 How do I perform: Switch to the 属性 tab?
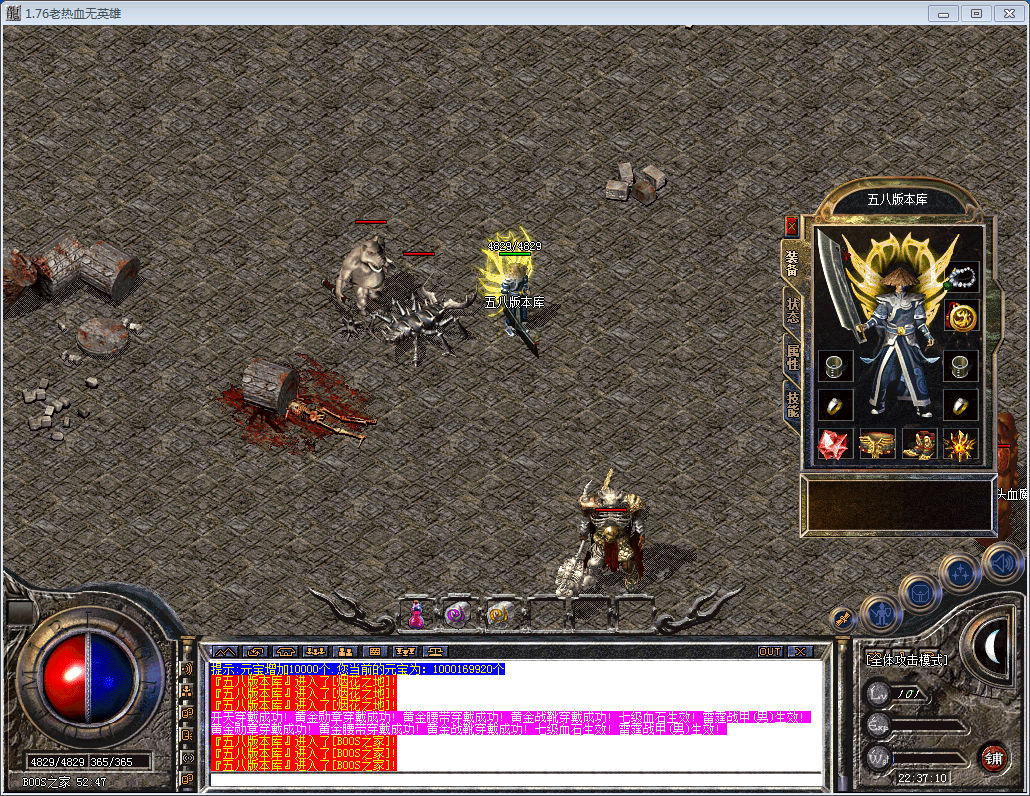pos(792,355)
